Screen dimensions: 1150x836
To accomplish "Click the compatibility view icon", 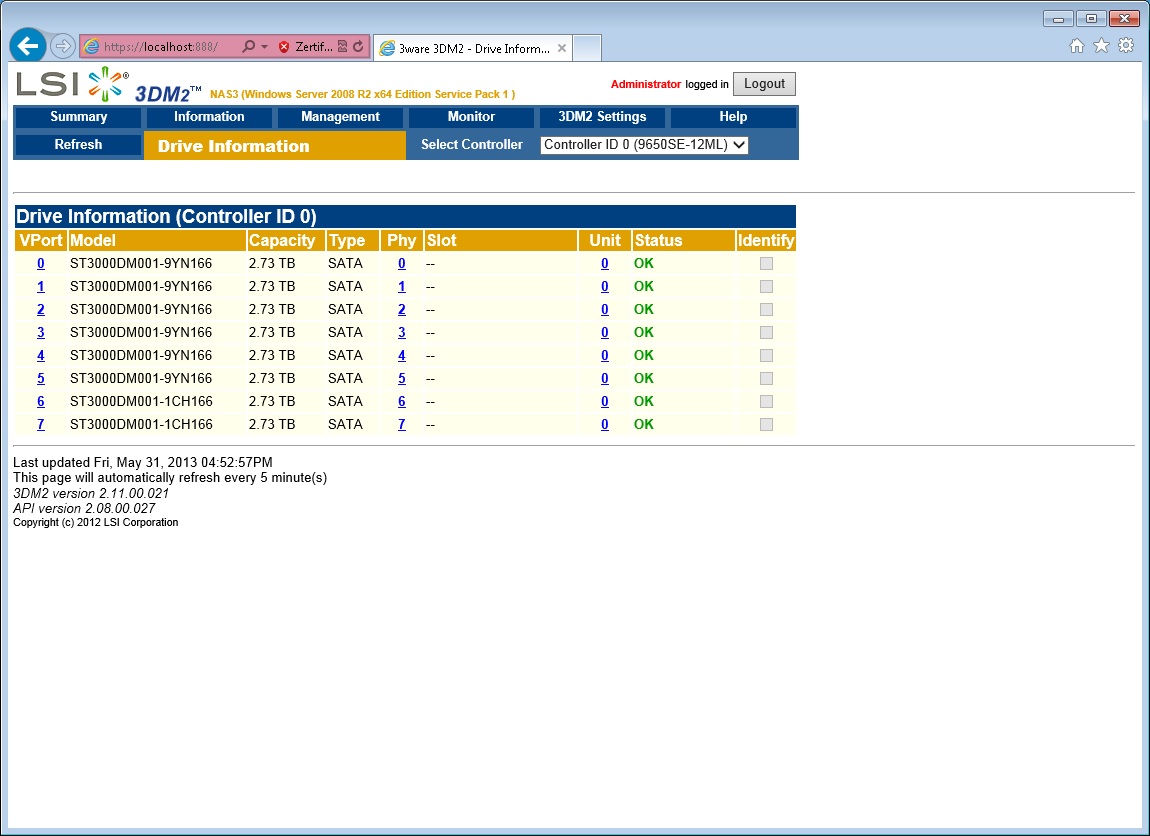I will (343, 47).
